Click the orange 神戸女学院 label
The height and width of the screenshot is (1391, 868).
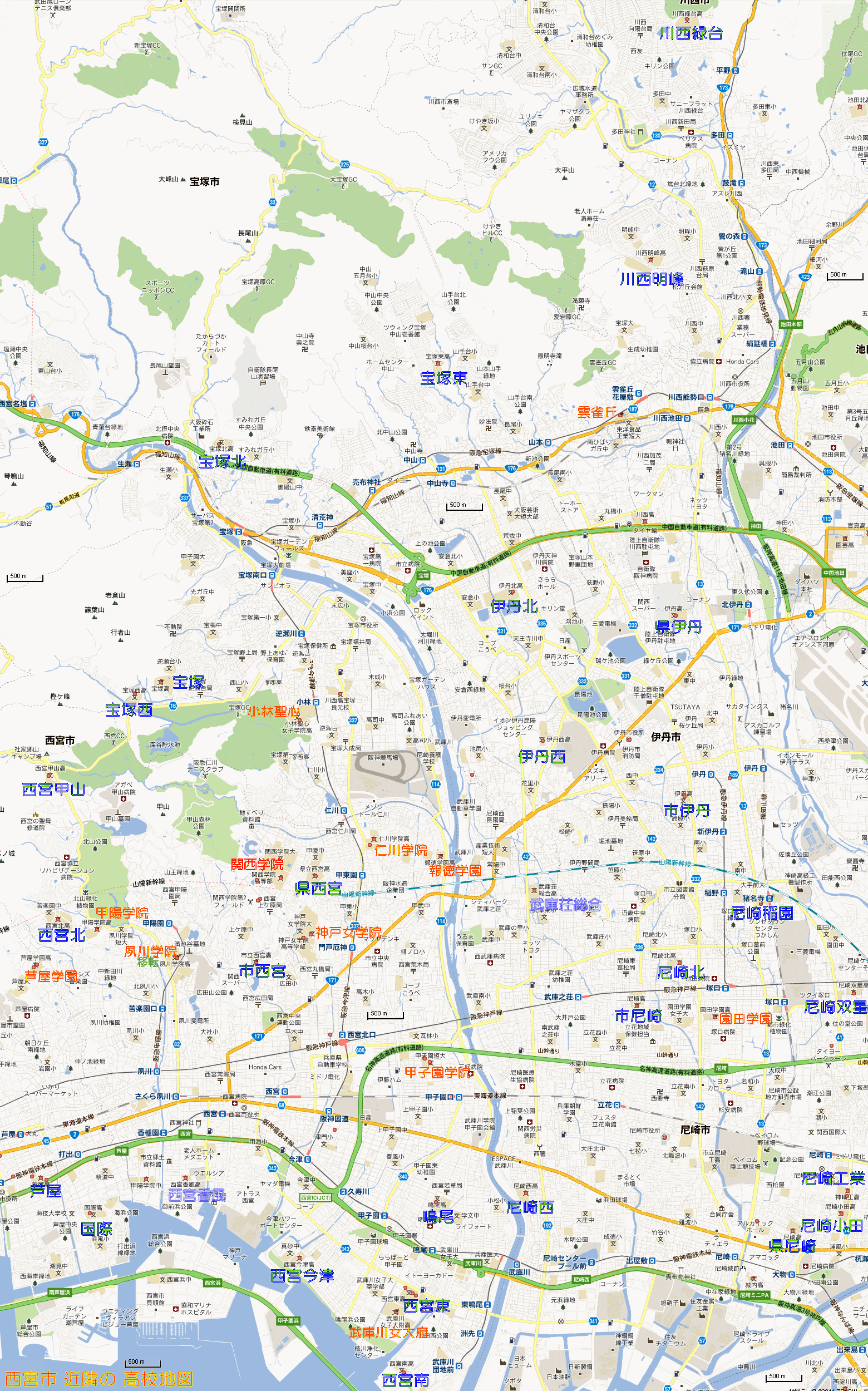coord(348,932)
